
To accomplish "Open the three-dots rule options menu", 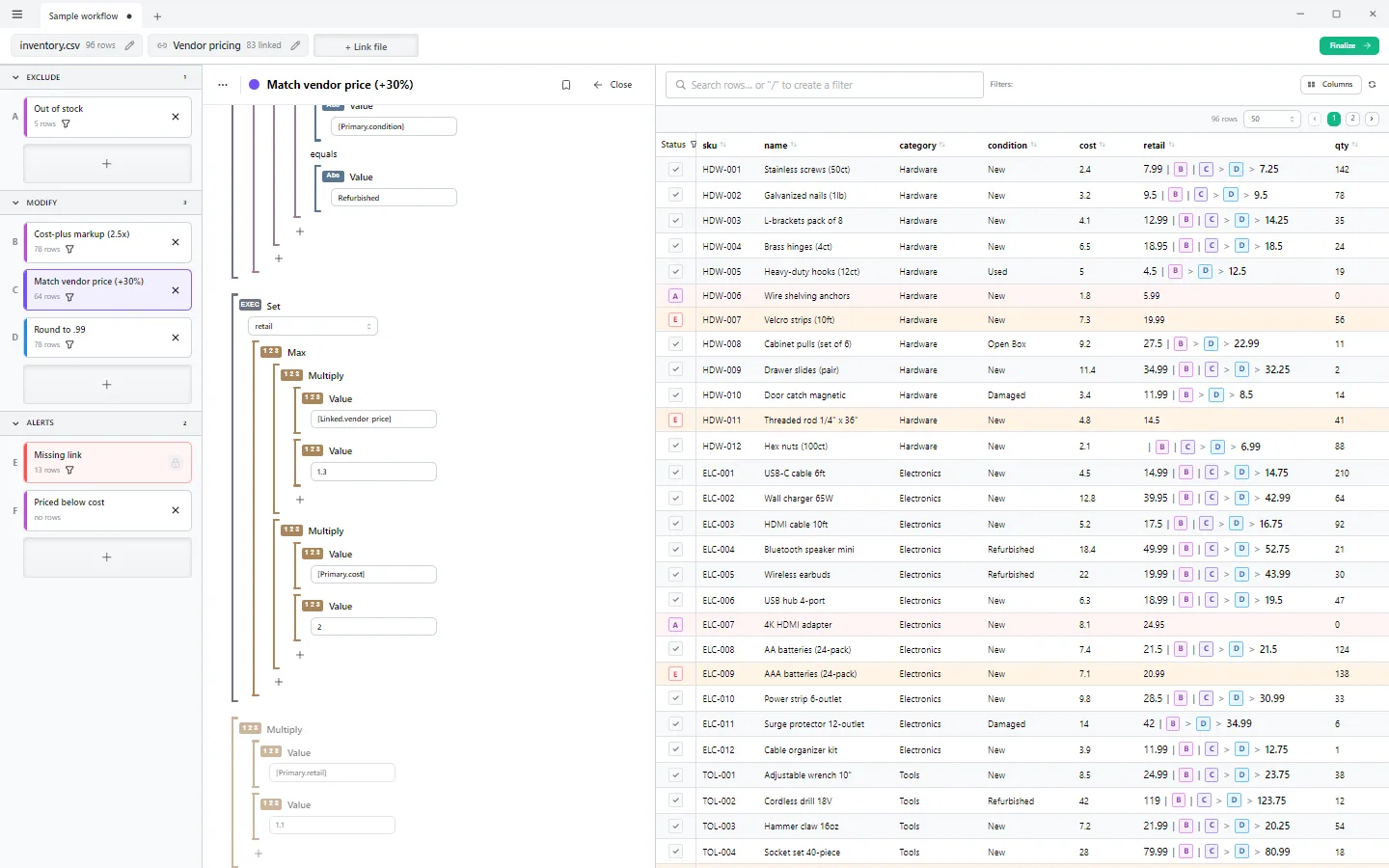I will point(223,85).
